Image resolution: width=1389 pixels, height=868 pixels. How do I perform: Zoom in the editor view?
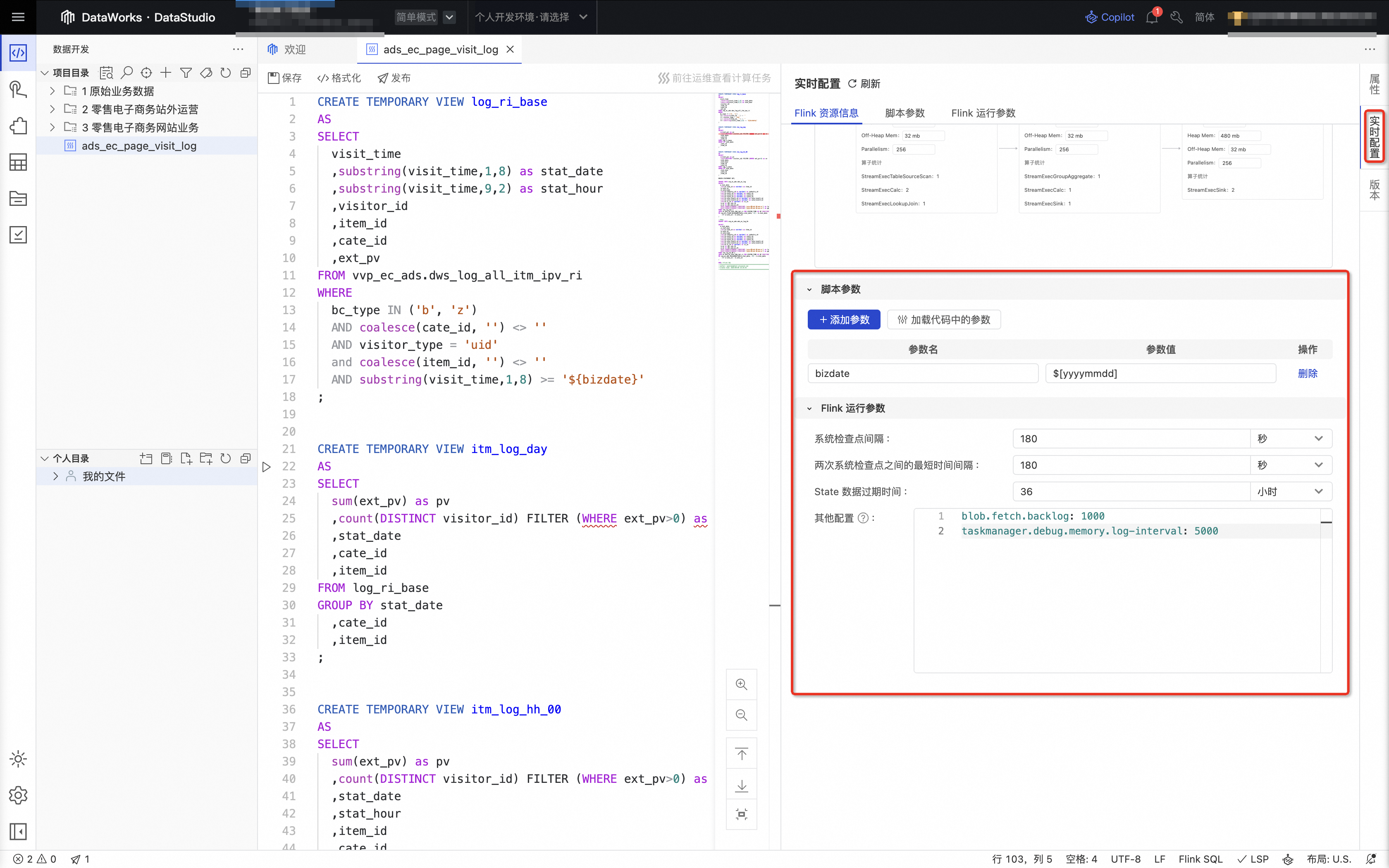click(x=742, y=684)
